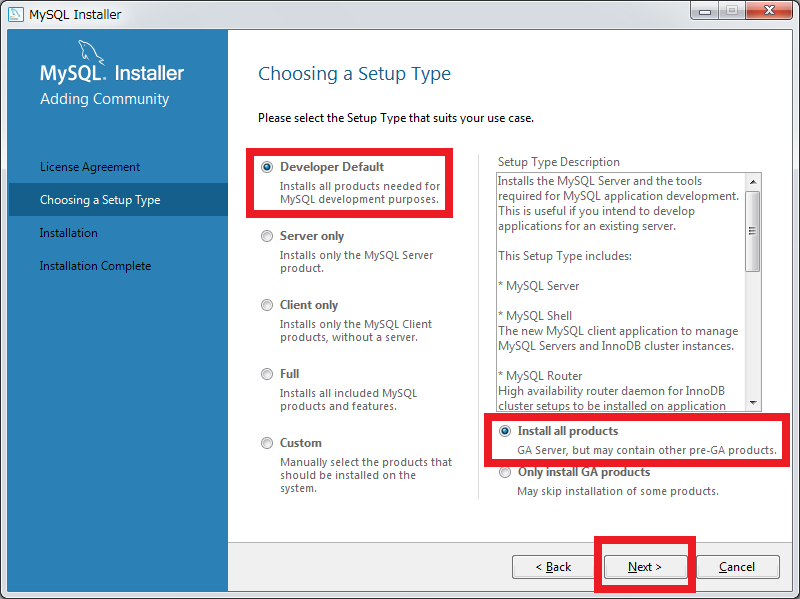The height and width of the screenshot is (599, 800).
Task: Click the '* MySQL Server' line in description
Action: point(539,286)
